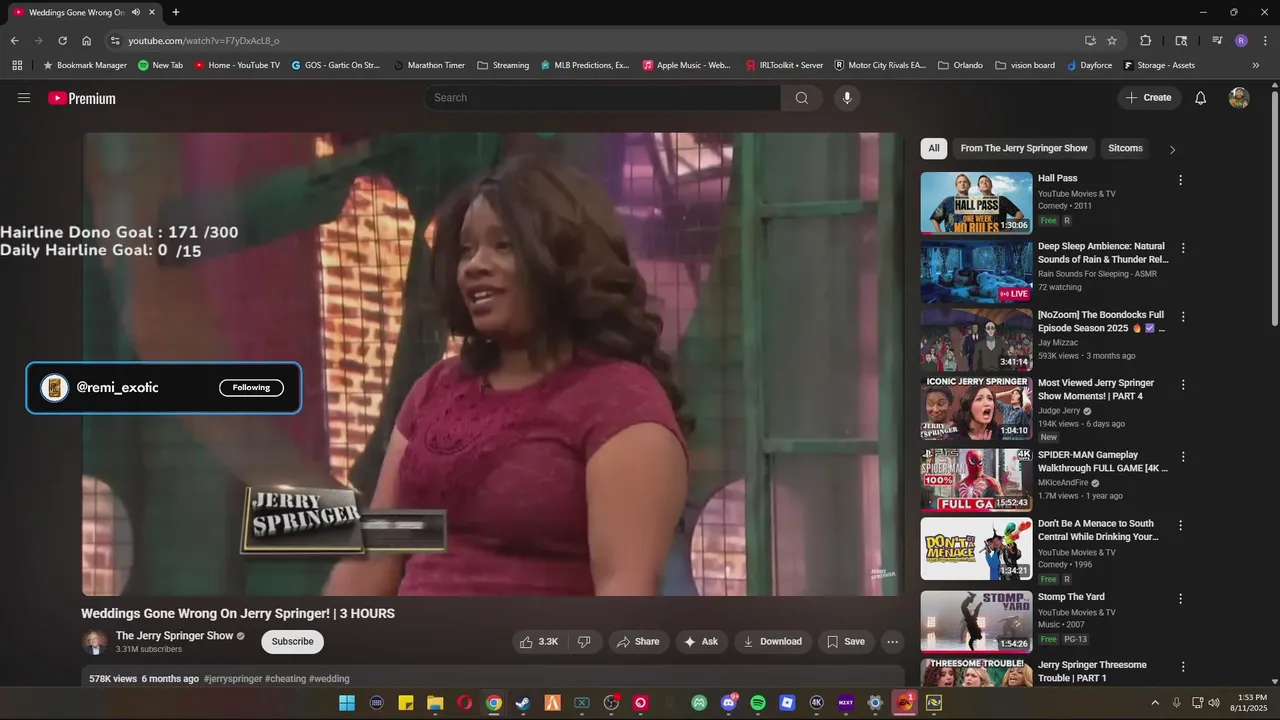This screenshot has height=720, width=1280.
Task: Open the Apple Music bookmark
Action: [x=686, y=65]
